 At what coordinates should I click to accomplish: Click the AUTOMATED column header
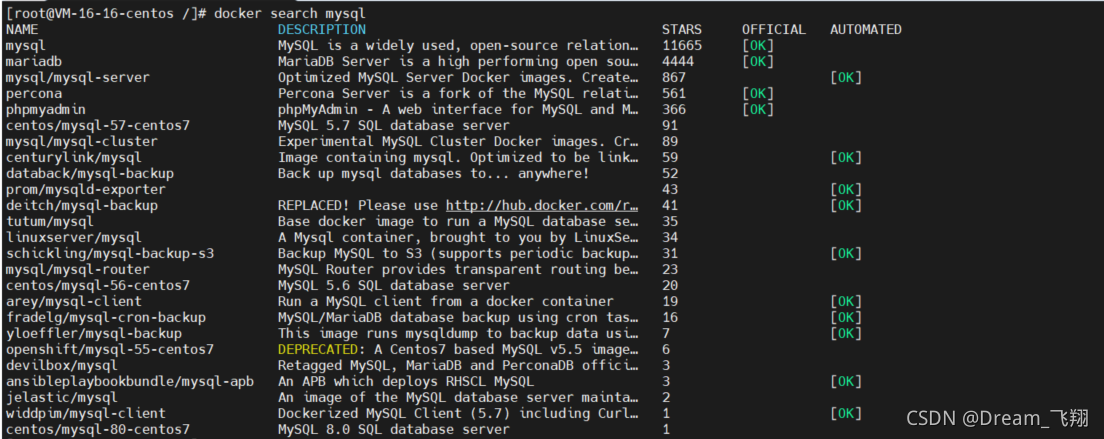click(865, 30)
